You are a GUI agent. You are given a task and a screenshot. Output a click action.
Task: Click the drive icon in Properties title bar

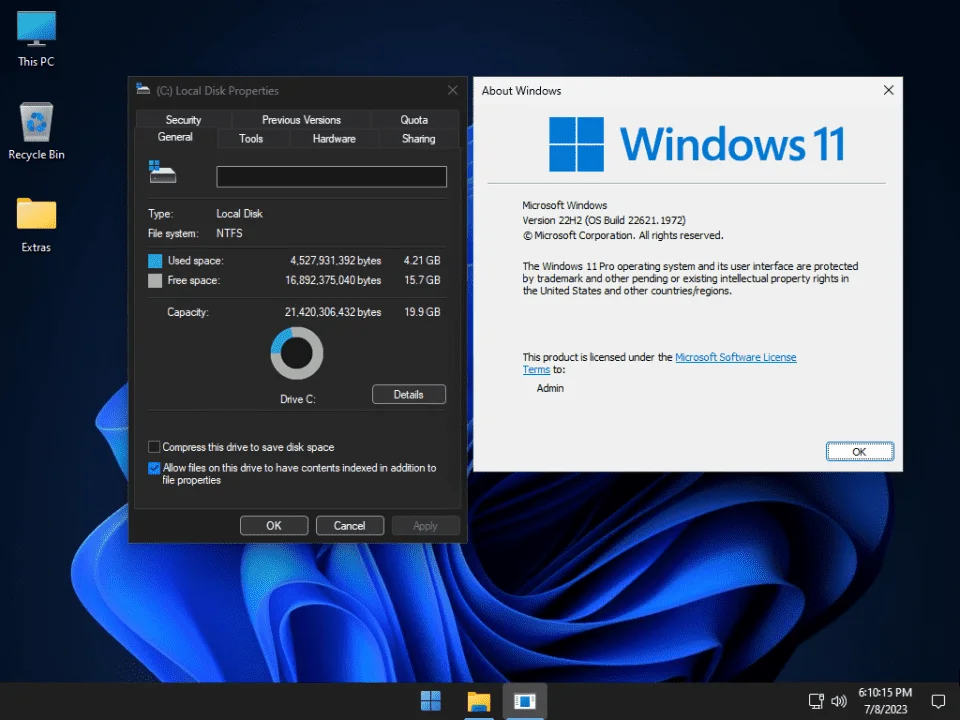143,89
